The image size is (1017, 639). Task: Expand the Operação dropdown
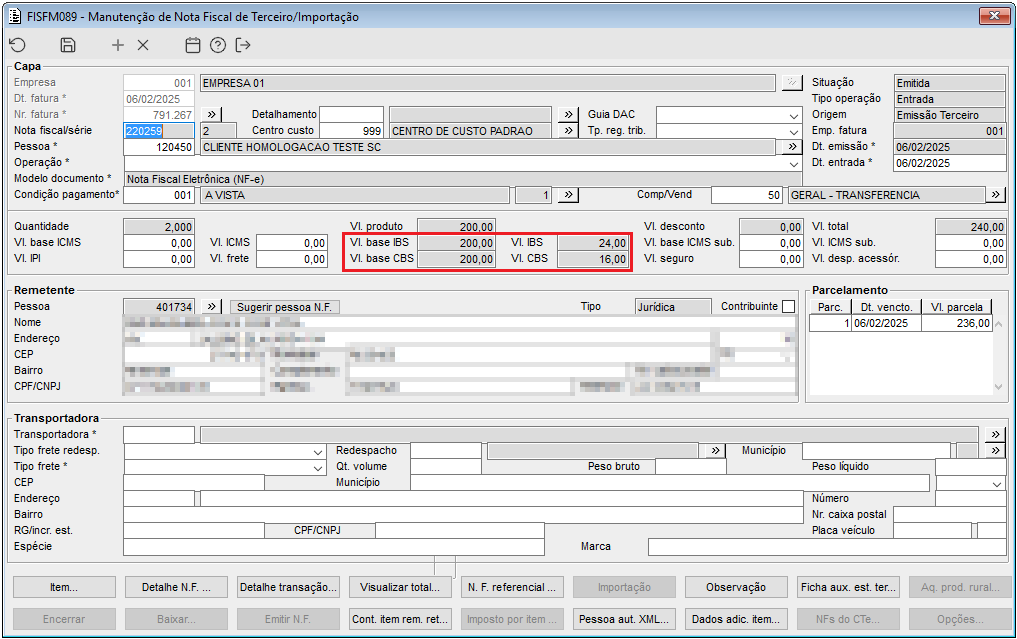click(x=794, y=163)
